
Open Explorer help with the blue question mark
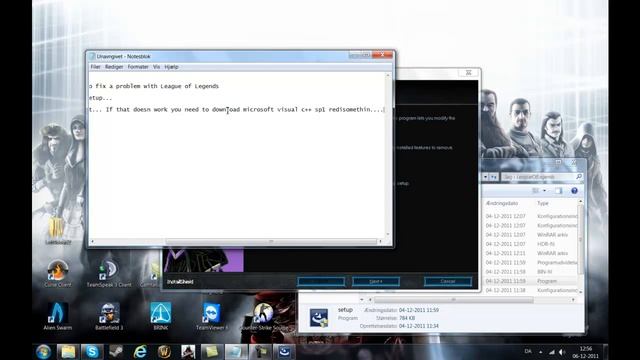click(574, 191)
